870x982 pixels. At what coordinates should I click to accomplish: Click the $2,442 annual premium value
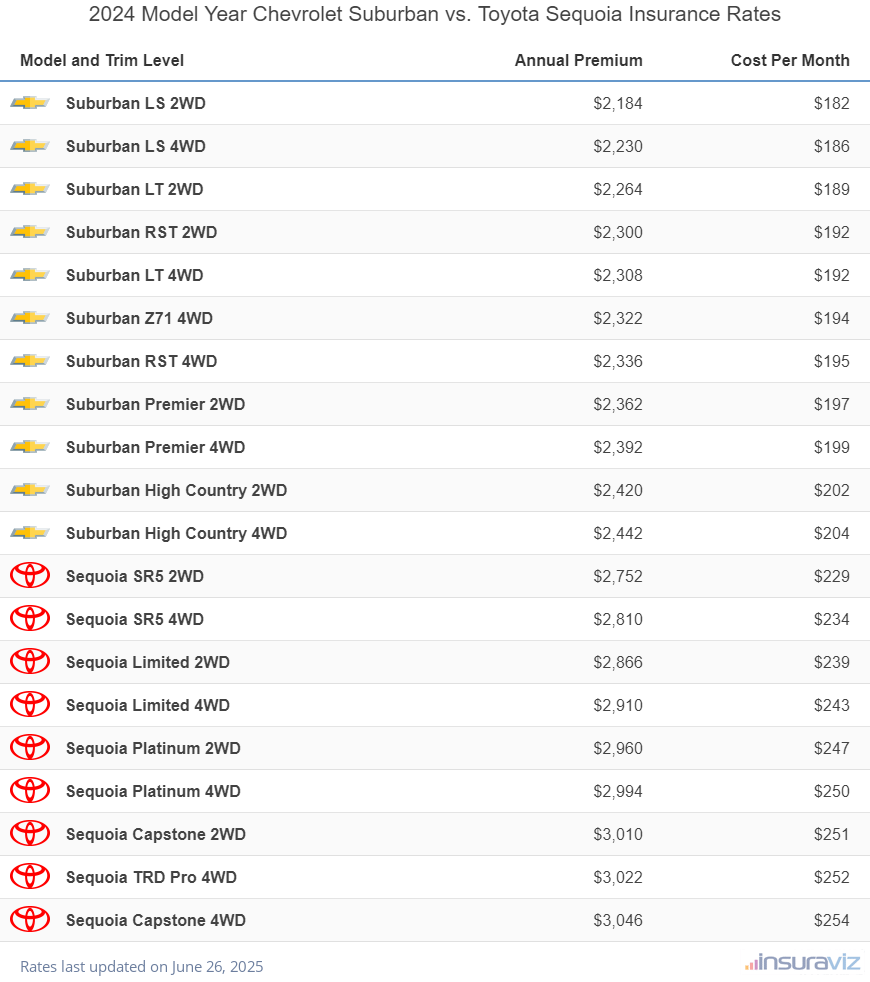(x=618, y=534)
